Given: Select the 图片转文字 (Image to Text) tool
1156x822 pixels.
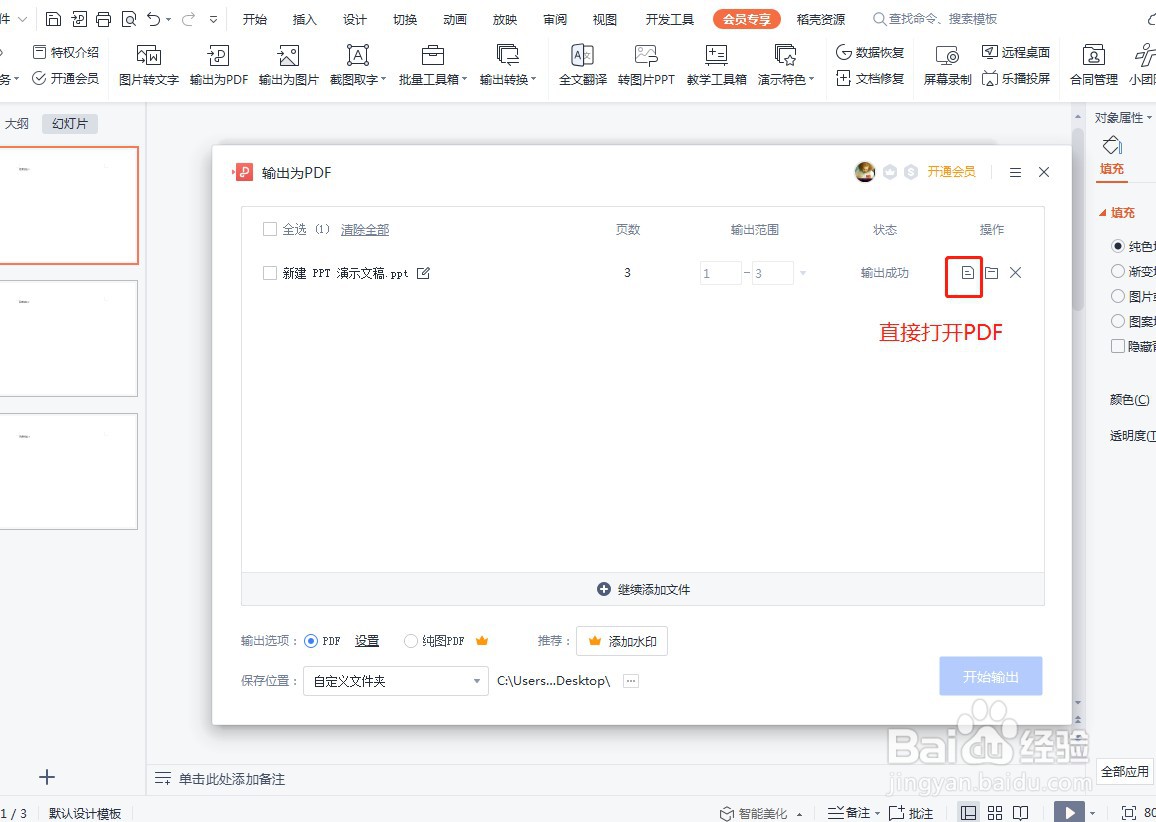Looking at the screenshot, I should (x=147, y=64).
